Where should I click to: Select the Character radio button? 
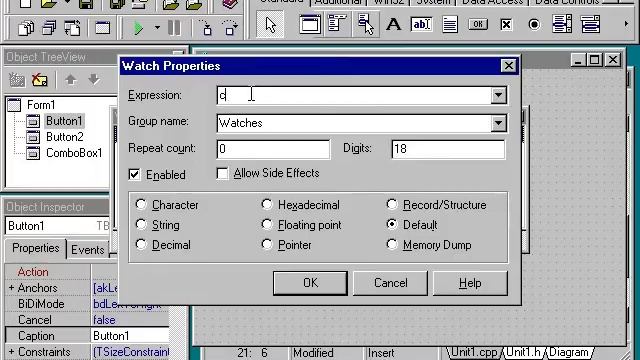(141, 204)
